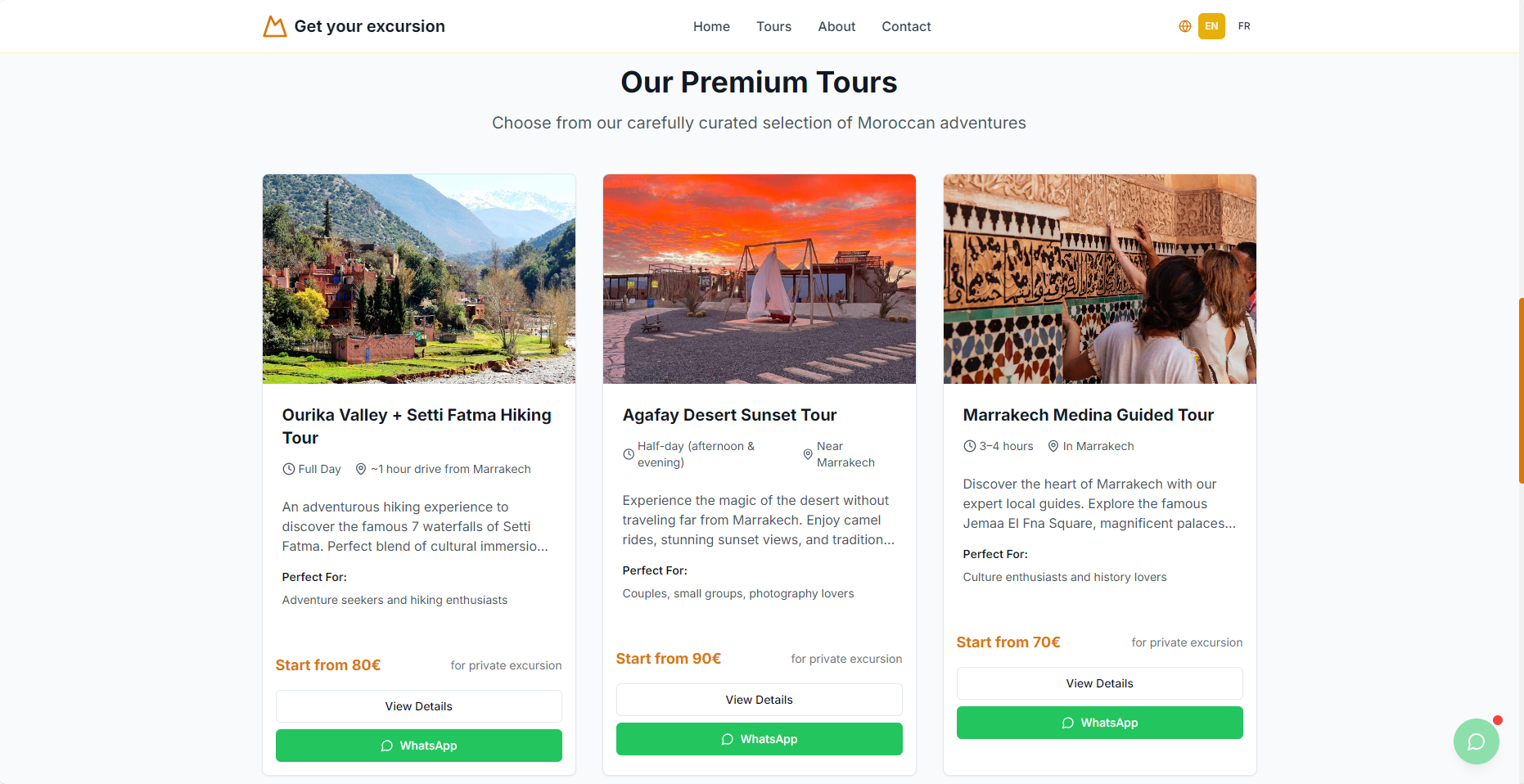Open the floating chat bubble icon
The image size is (1524, 784).
coord(1476,741)
